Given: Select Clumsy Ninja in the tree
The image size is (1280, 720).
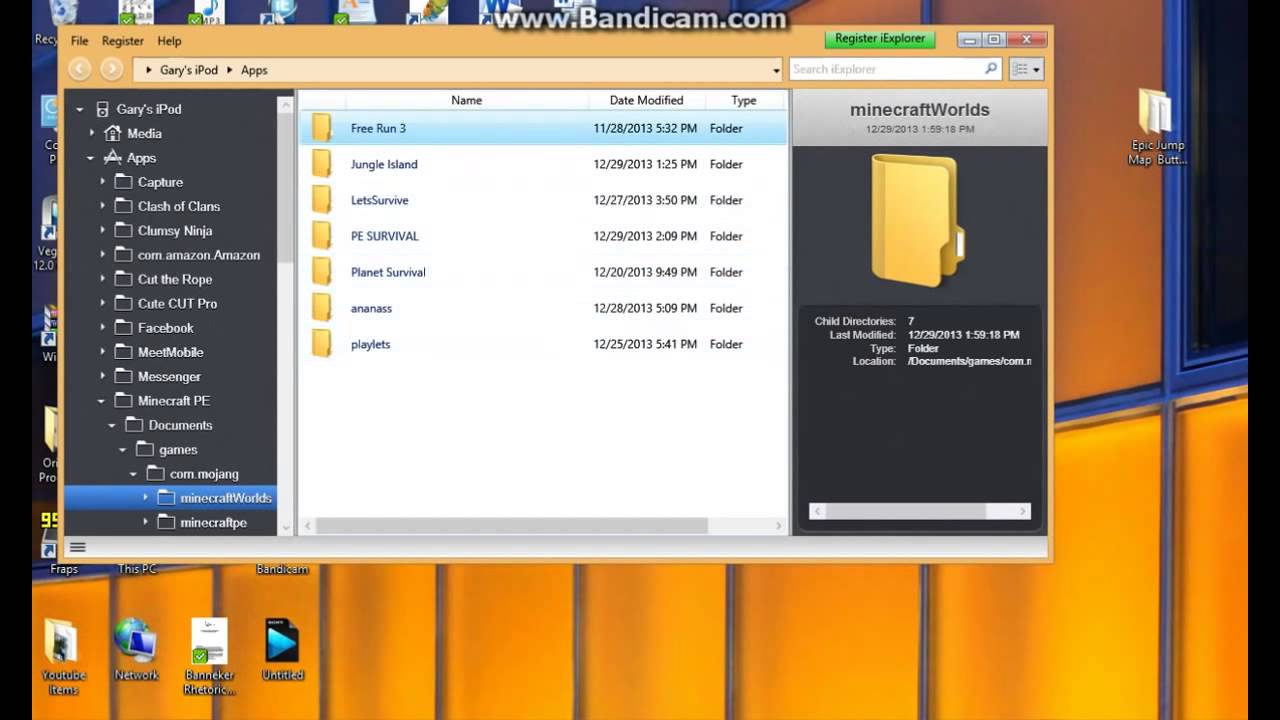Looking at the screenshot, I should pyautogui.click(x=175, y=231).
